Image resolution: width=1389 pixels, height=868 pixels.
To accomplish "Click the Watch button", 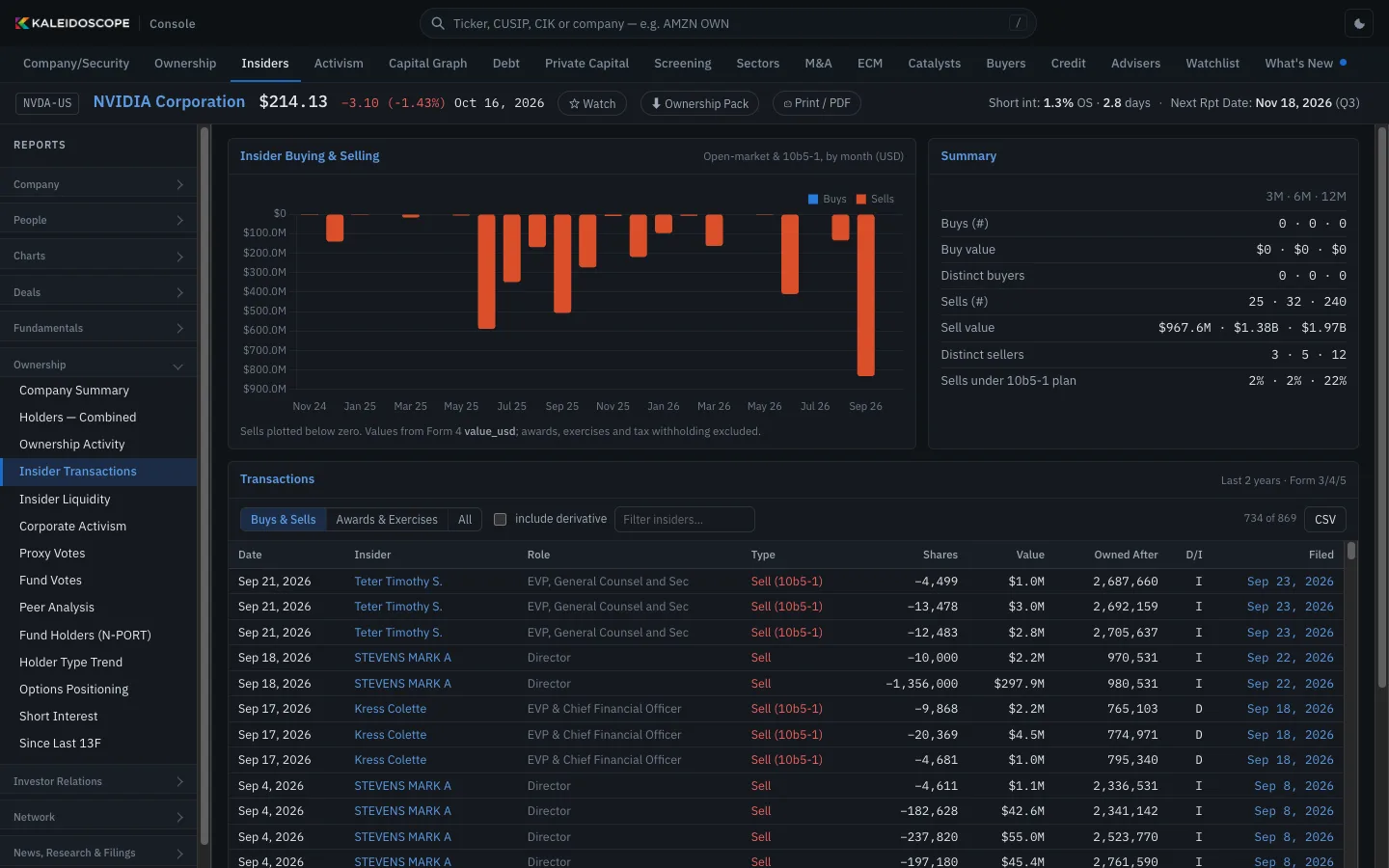I will tap(592, 103).
